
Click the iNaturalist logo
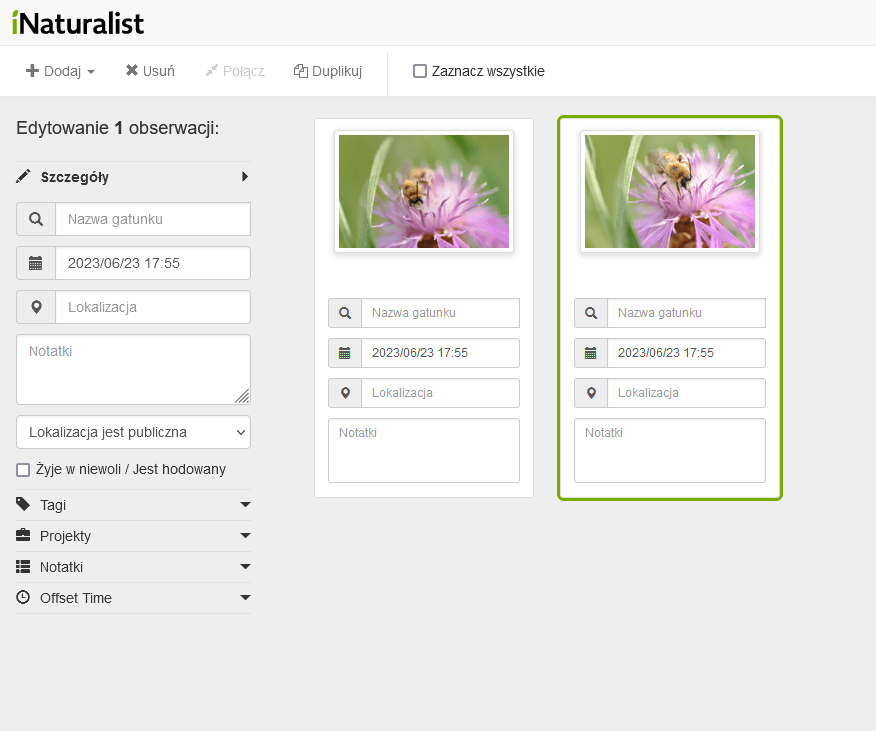[x=78, y=22]
